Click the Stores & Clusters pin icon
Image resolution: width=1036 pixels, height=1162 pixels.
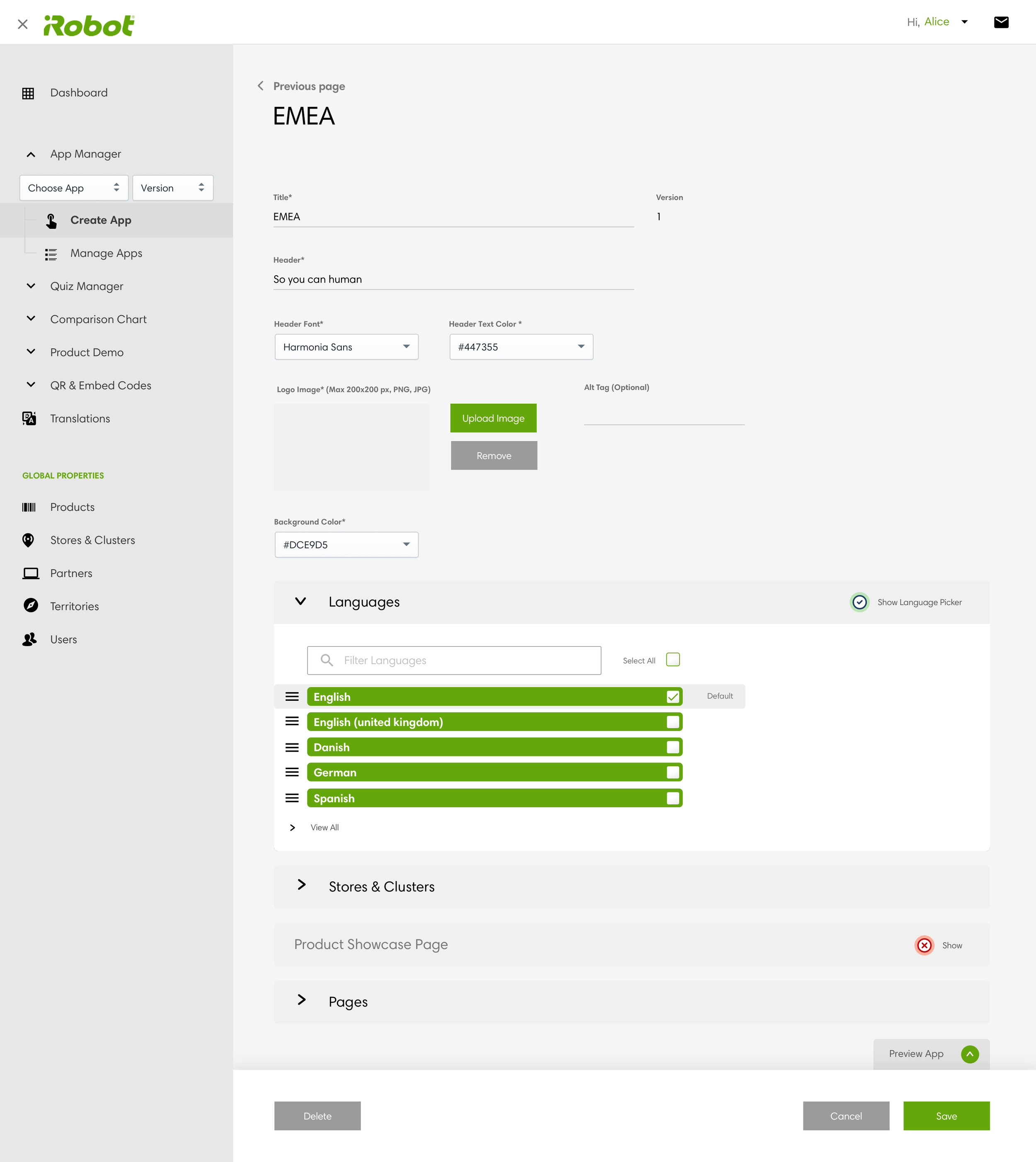(x=28, y=540)
